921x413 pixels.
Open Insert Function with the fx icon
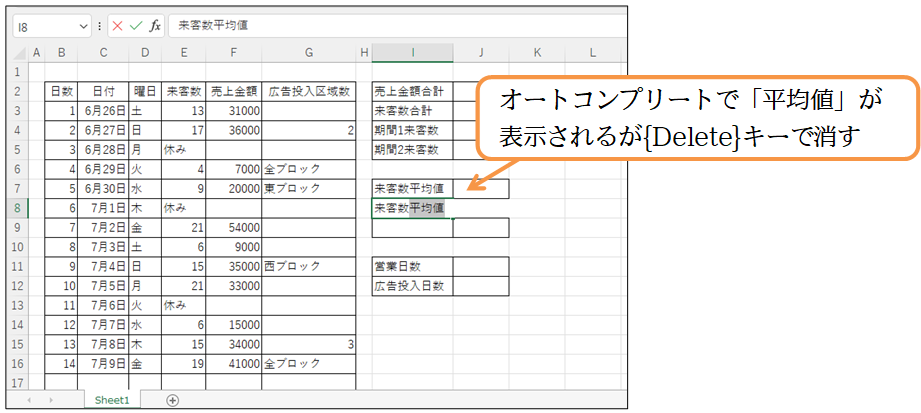coord(155,26)
